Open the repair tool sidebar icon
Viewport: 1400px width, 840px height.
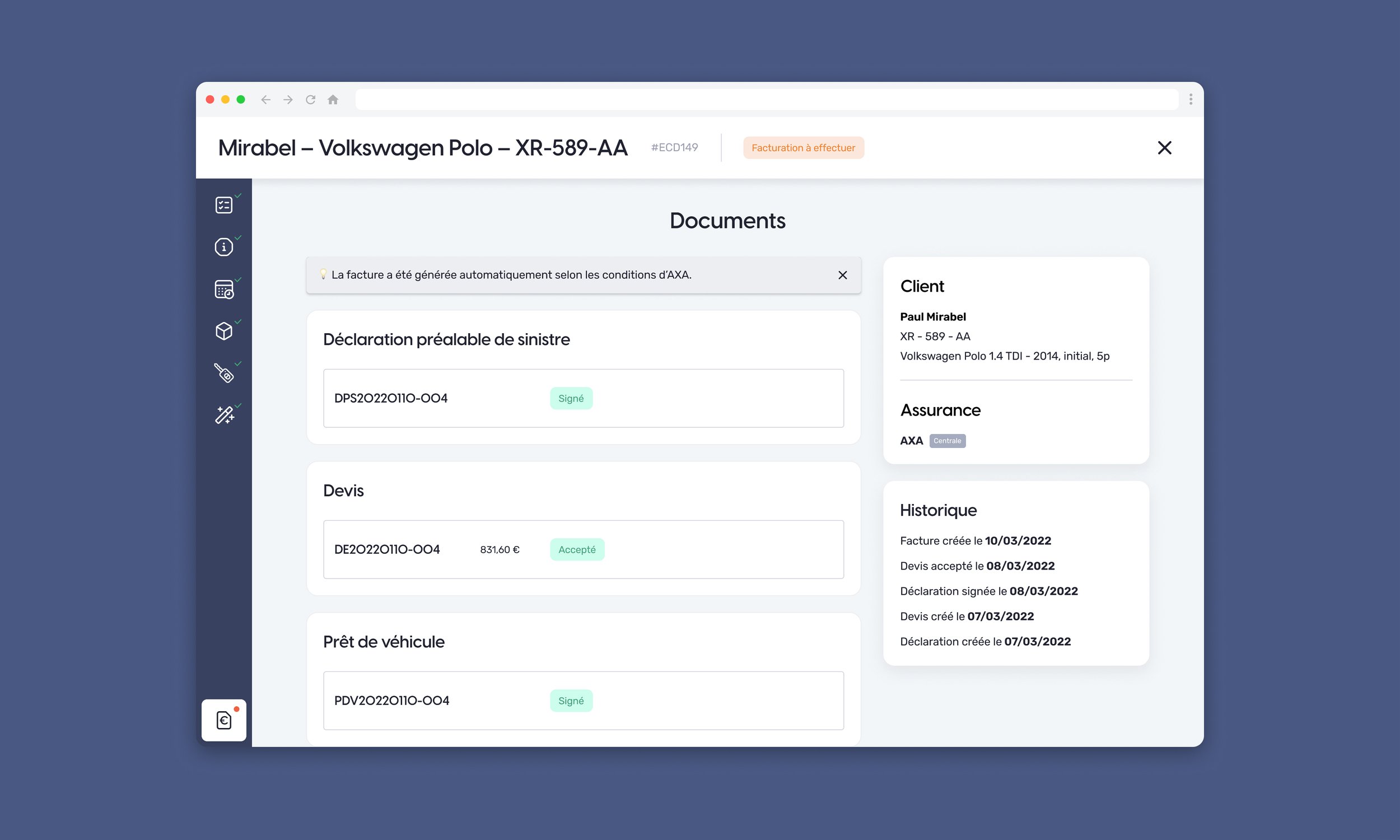224,373
